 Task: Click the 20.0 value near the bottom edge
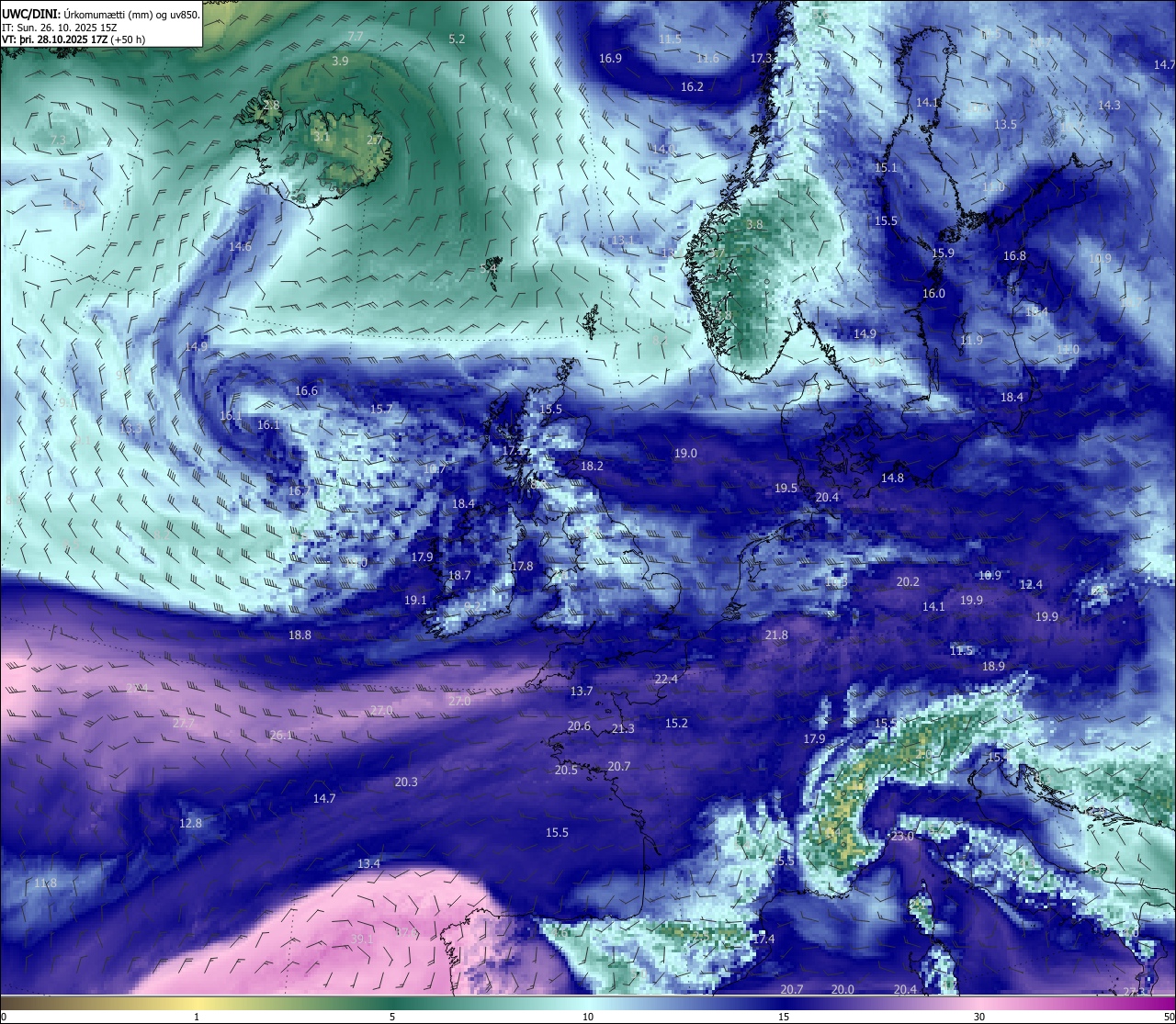click(842, 989)
